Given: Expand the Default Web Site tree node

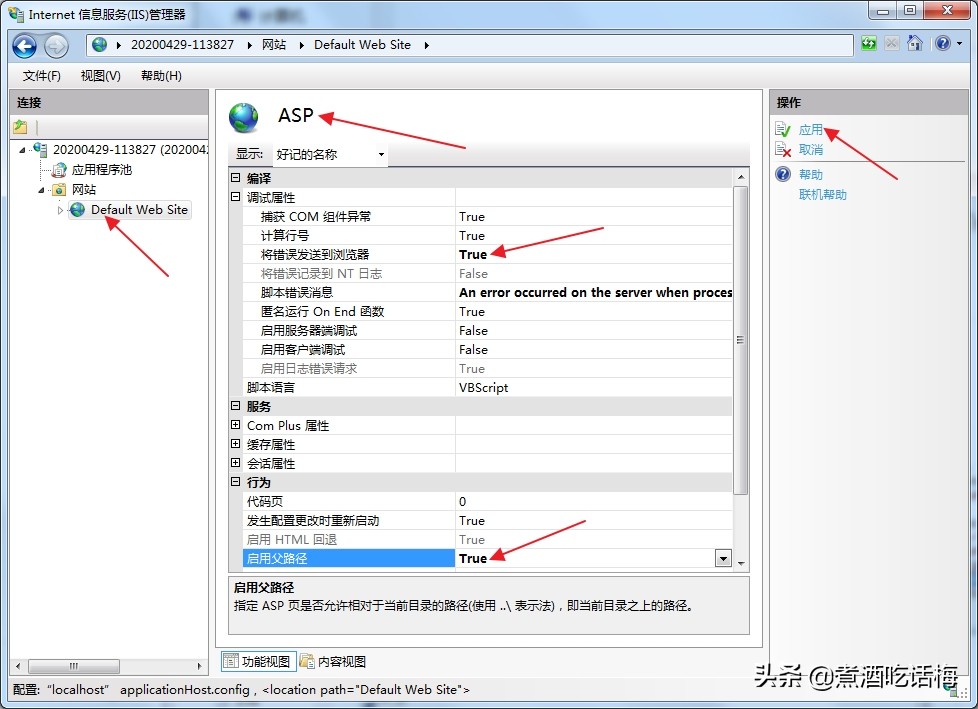Looking at the screenshot, I should [60, 210].
